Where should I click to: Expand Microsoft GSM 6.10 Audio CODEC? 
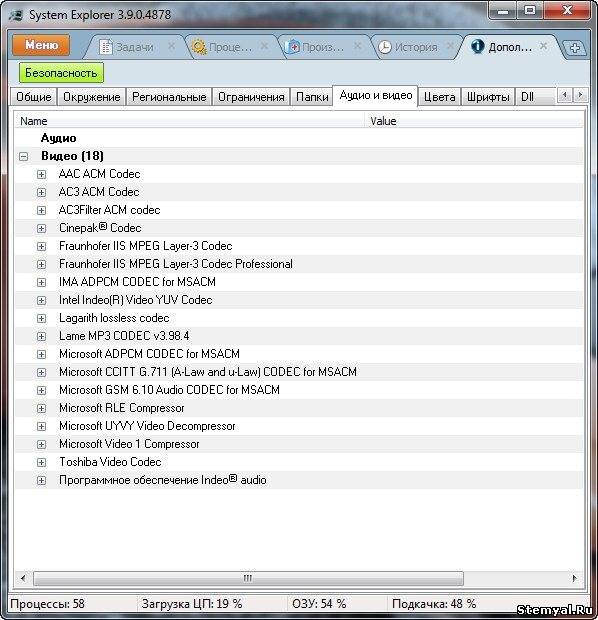[41, 390]
